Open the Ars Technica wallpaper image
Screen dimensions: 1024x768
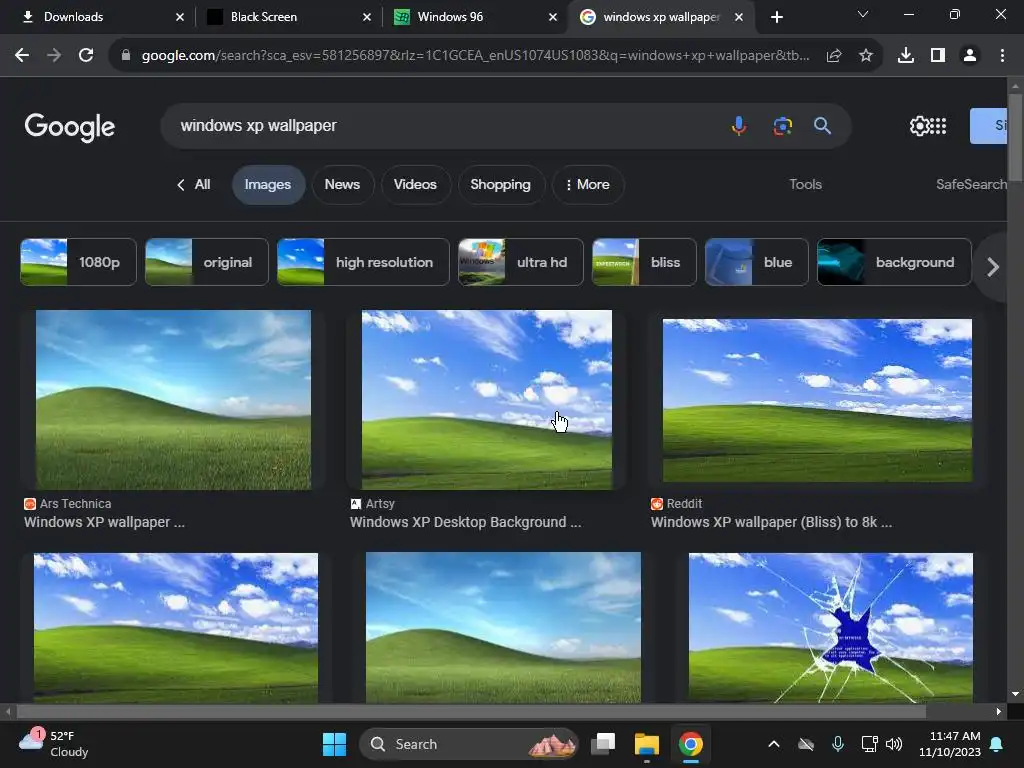tap(173, 400)
